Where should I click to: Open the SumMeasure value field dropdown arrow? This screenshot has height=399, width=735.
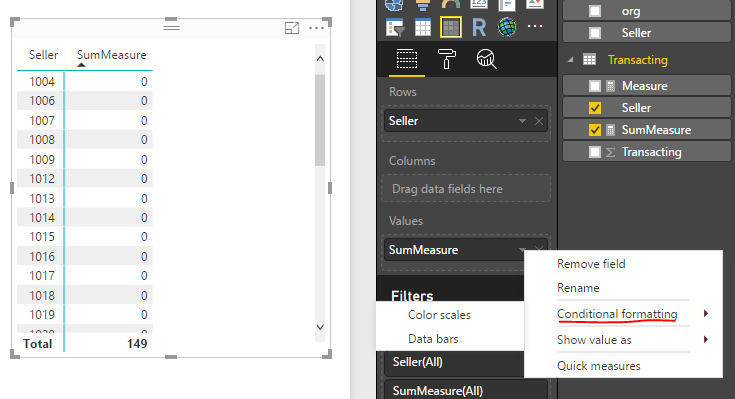pyautogui.click(x=522, y=249)
